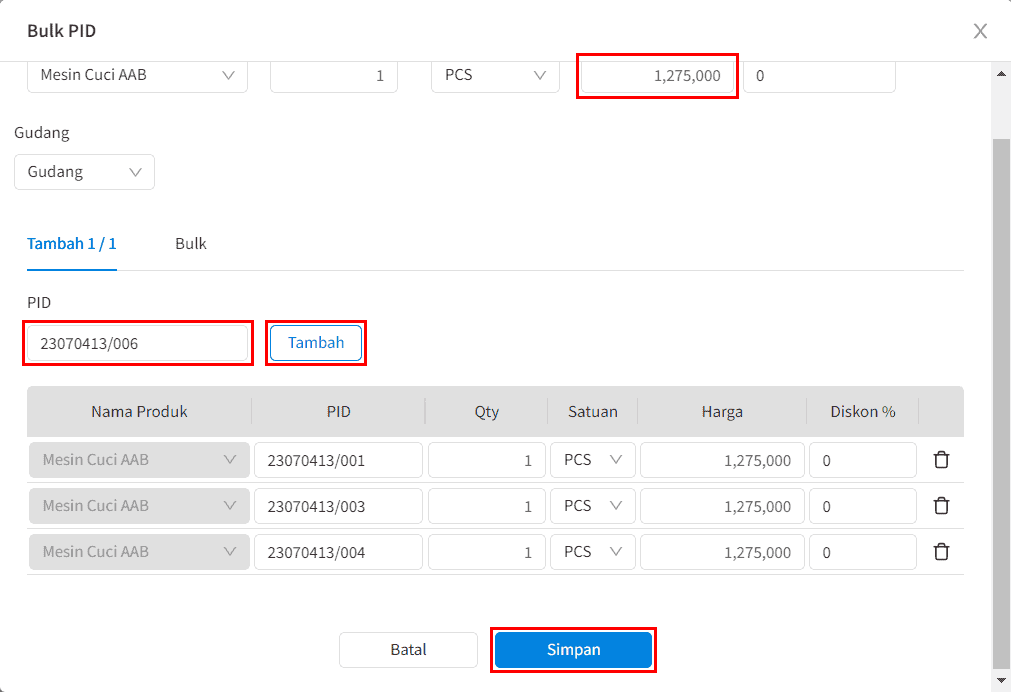Delete the row with PID 23070413/001
Viewport: 1011px width, 692px height.
941,460
